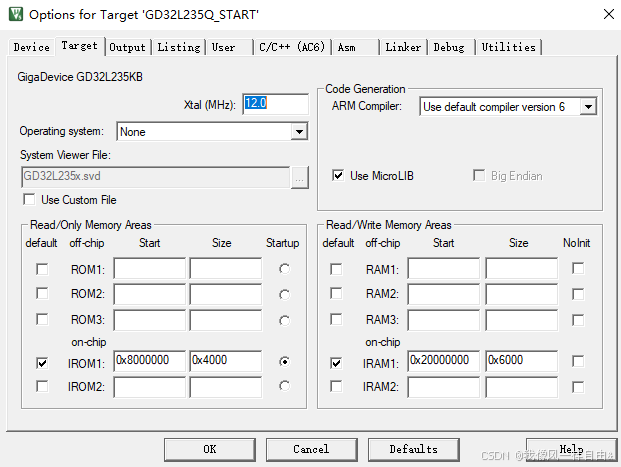This screenshot has width=621, height=467.
Task: Check the ROM1 default checkbox
Action: 42,269
